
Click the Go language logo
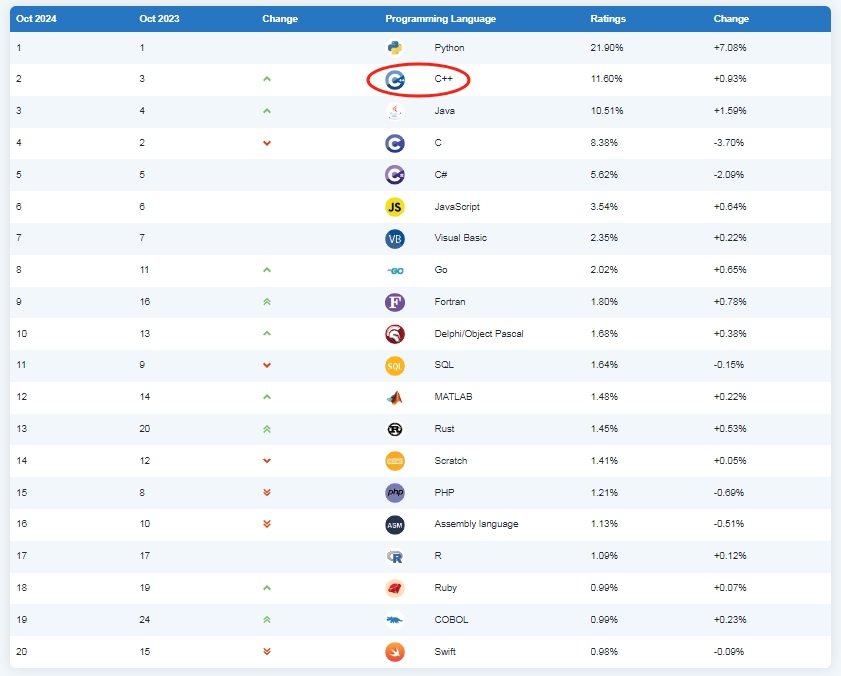click(x=395, y=270)
